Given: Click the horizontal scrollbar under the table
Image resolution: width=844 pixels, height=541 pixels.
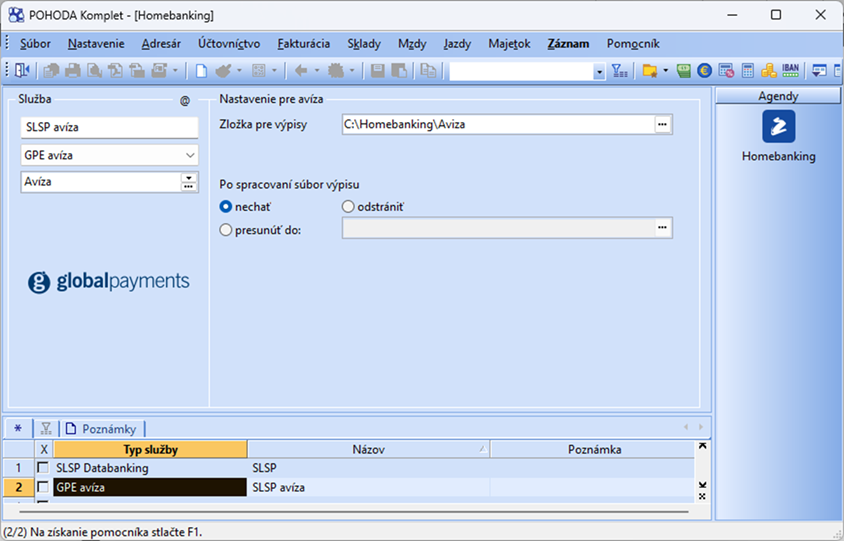Looking at the screenshot, I should point(354,511).
